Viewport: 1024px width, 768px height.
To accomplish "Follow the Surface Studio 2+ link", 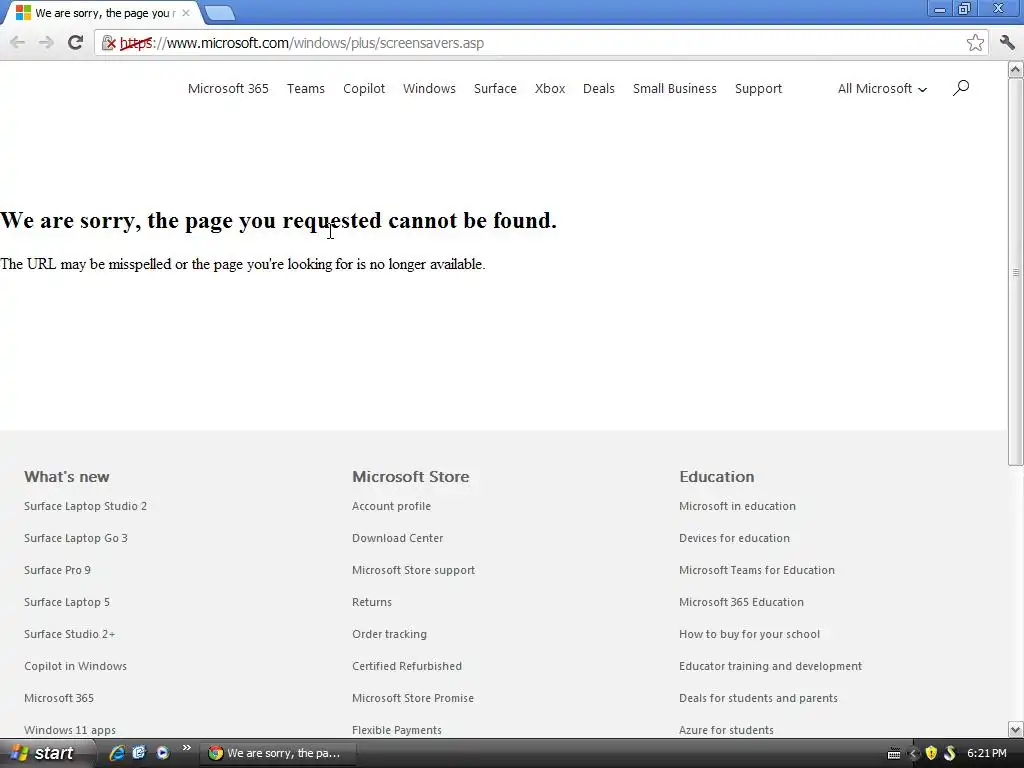I will [69, 634].
